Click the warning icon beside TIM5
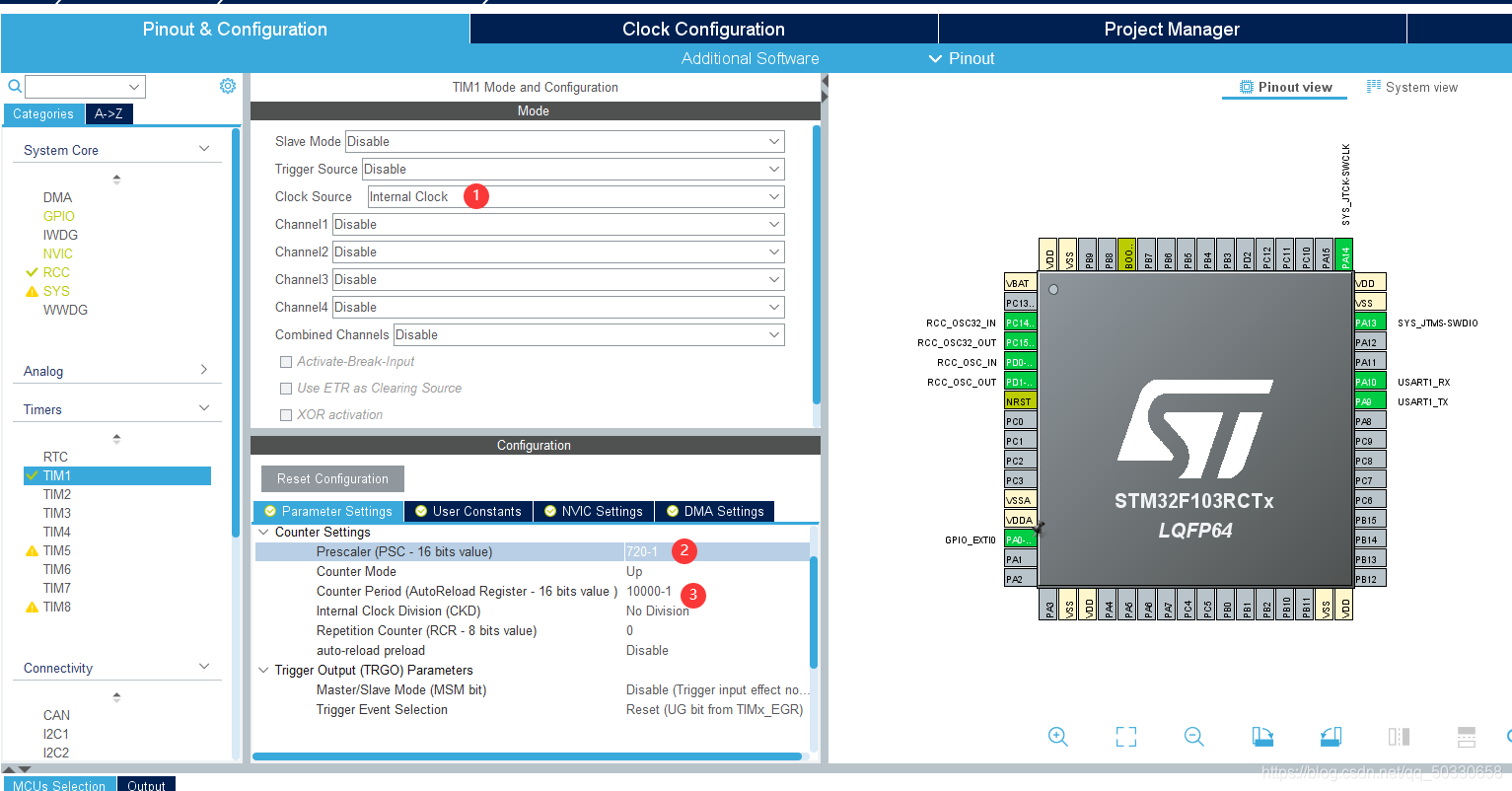 pyautogui.click(x=32, y=550)
